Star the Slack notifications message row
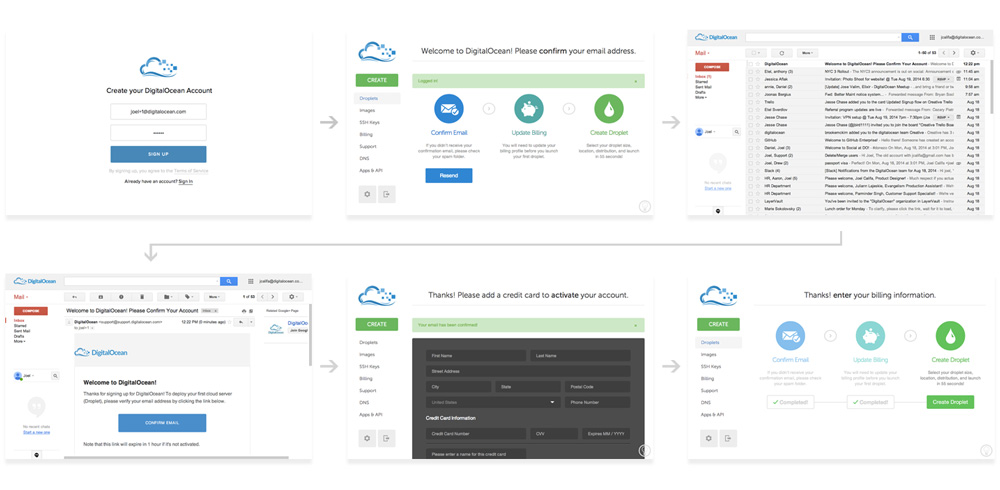The width and height of the screenshot is (1000, 490). click(758, 170)
